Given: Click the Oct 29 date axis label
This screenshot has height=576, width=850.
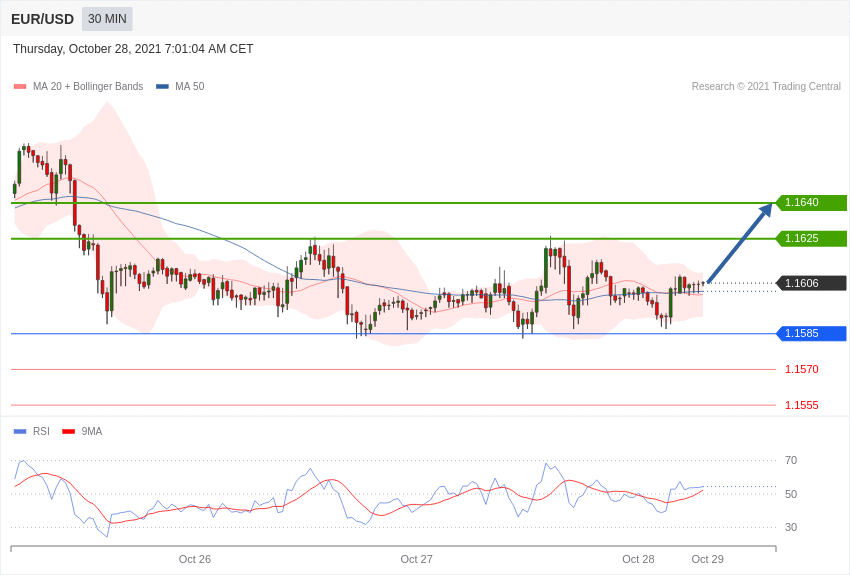Looking at the screenshot, I should coord(707,559).
